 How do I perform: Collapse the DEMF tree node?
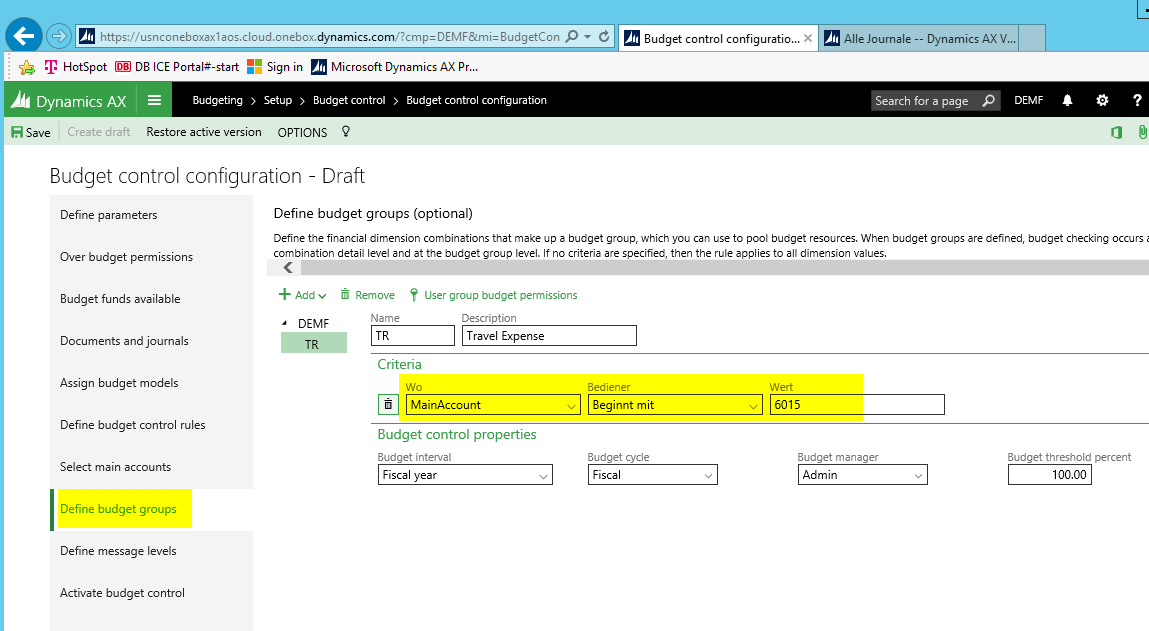pyautogui.click(x=283, y=323)
